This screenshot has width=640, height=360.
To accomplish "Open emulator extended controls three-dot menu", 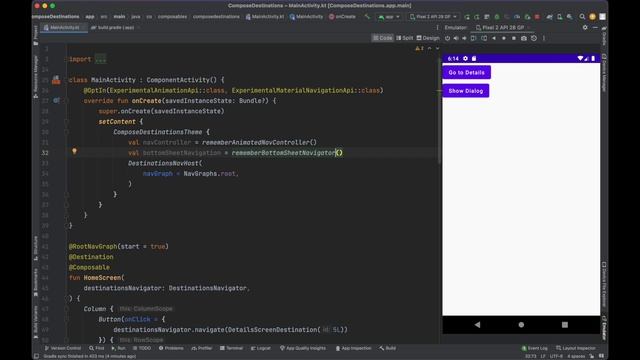I will coord(544,38).
